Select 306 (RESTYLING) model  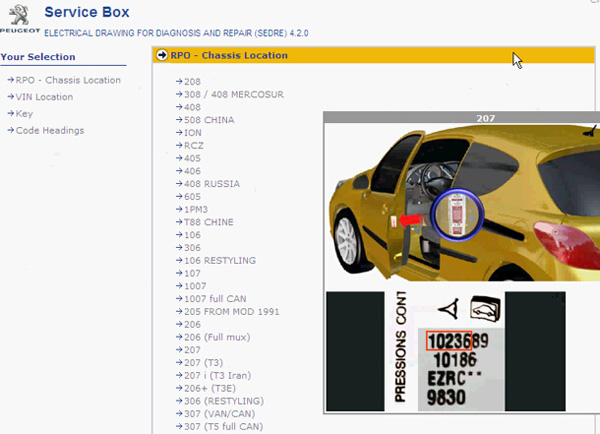(x=224, y=401)
